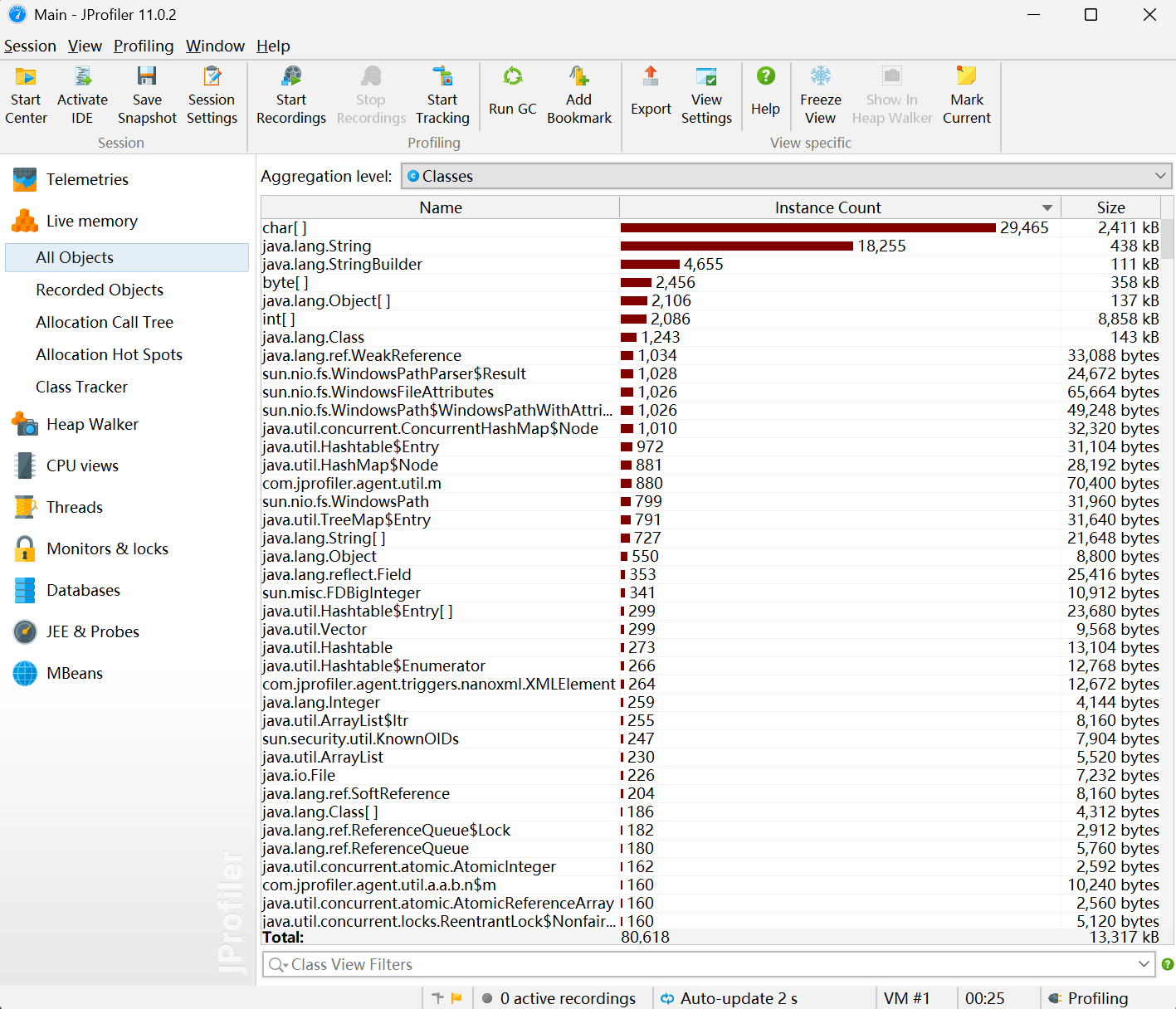Screen dimensions: 1176x1009
Task: Sort by the Name column header
Action: tap(441, 207)
